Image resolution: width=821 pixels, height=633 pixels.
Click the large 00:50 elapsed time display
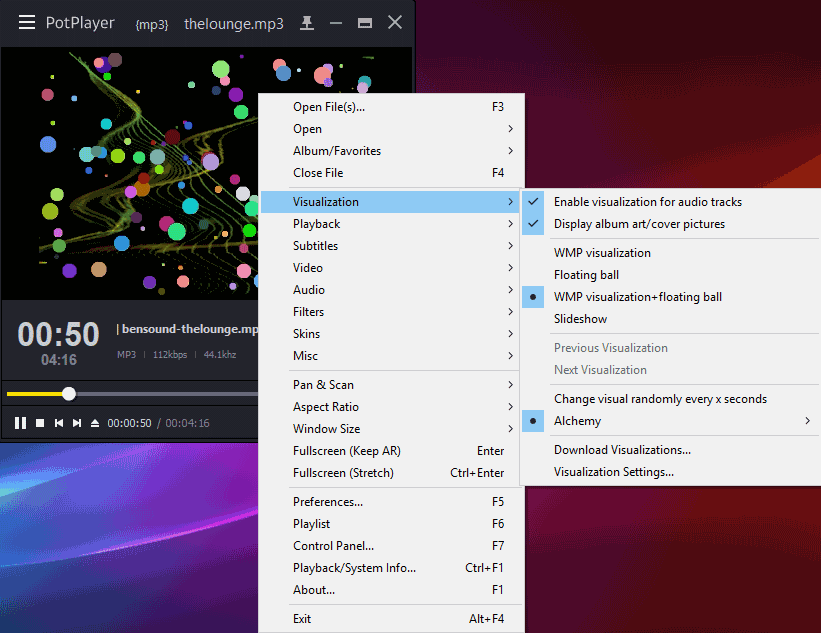[x=58, y=334]
